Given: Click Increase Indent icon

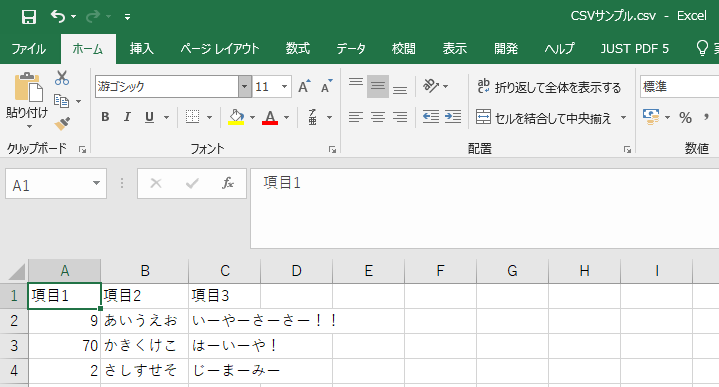Looking at the screenshot, I should pyautogui.click(x=453, y=117).
